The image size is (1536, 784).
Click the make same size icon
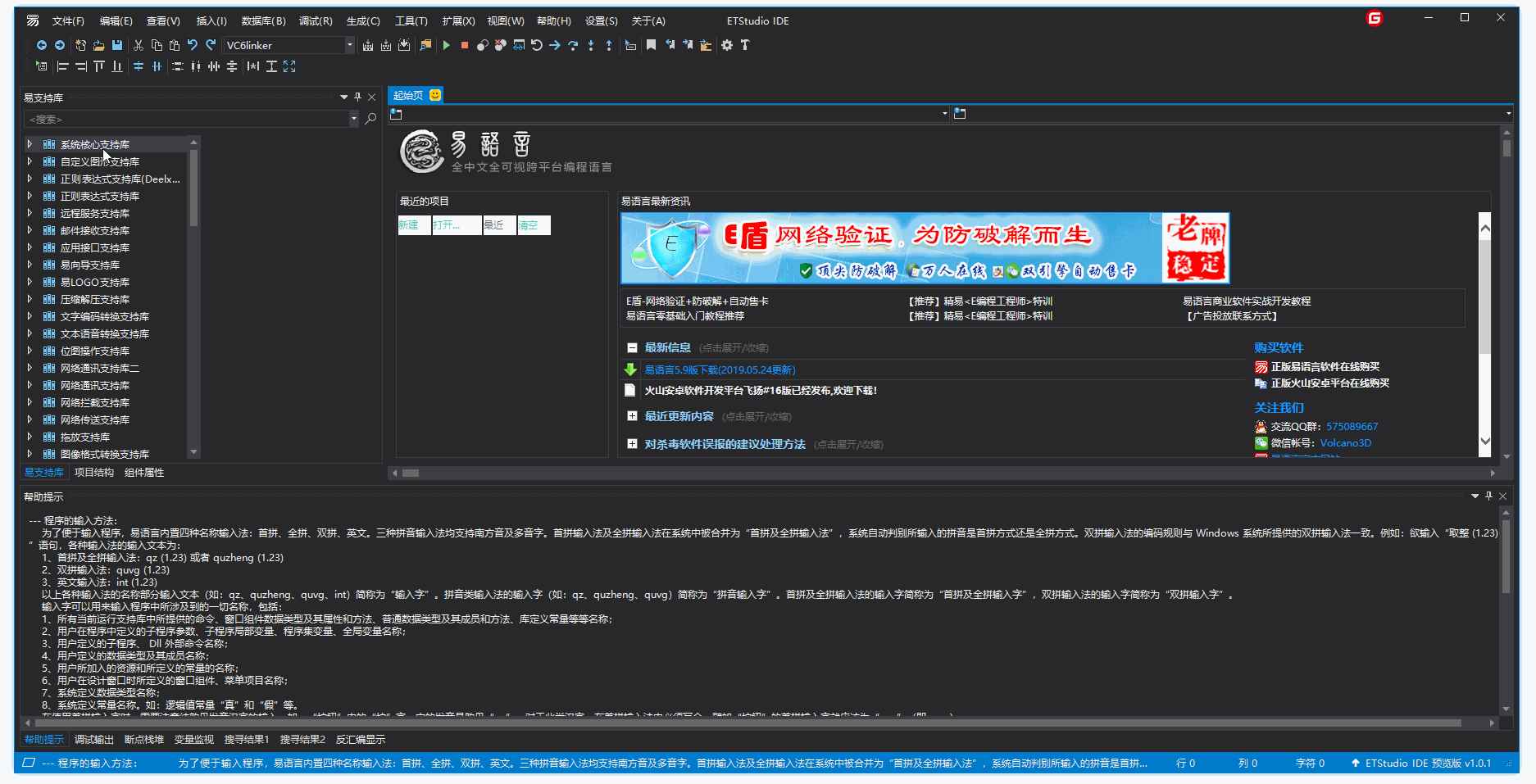click(x=289, y=66)
